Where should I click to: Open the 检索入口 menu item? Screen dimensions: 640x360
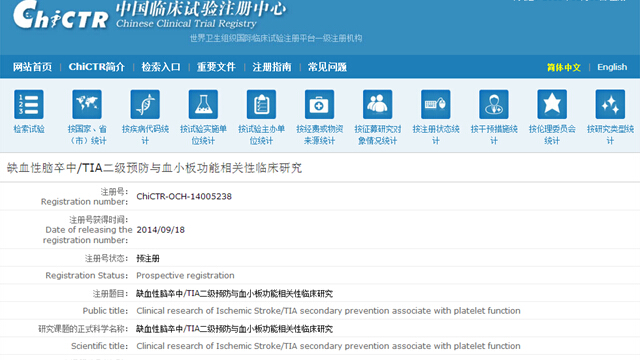tap(161, 67)
